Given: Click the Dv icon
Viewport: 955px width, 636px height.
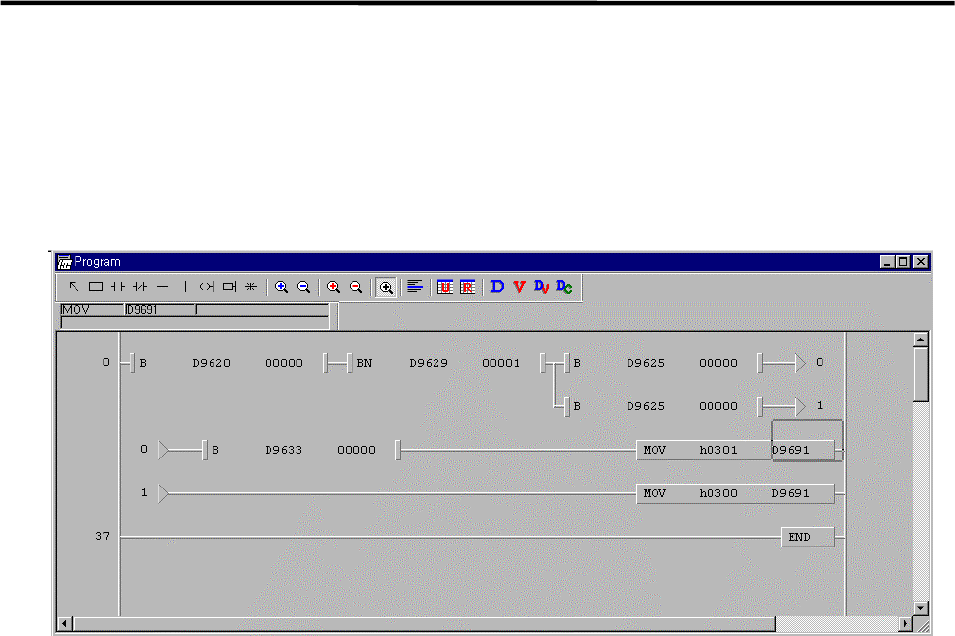Looking at the screenshot, I should point(541,286).
